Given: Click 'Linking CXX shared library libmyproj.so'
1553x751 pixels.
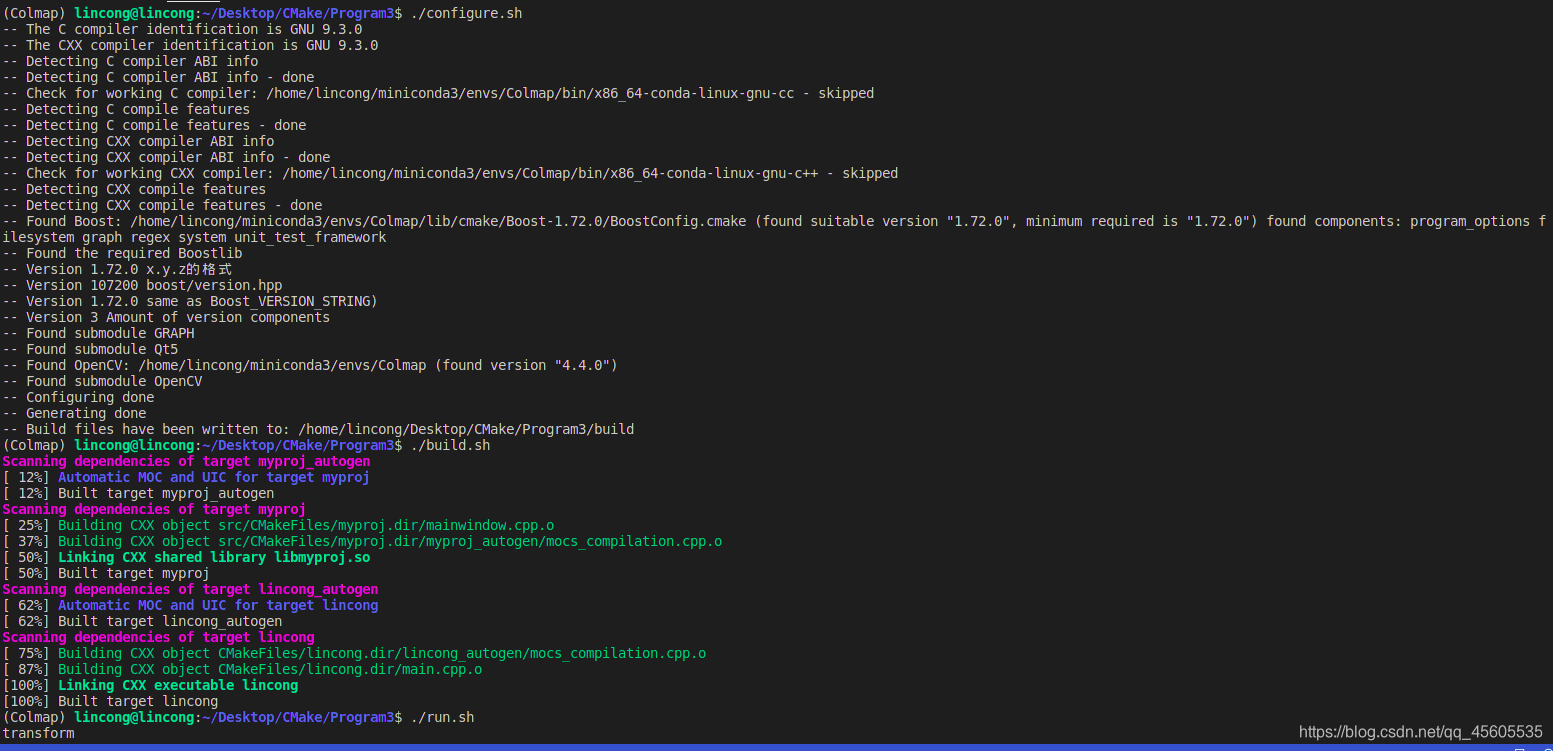Looking at the screenshot, I should 214,557.
